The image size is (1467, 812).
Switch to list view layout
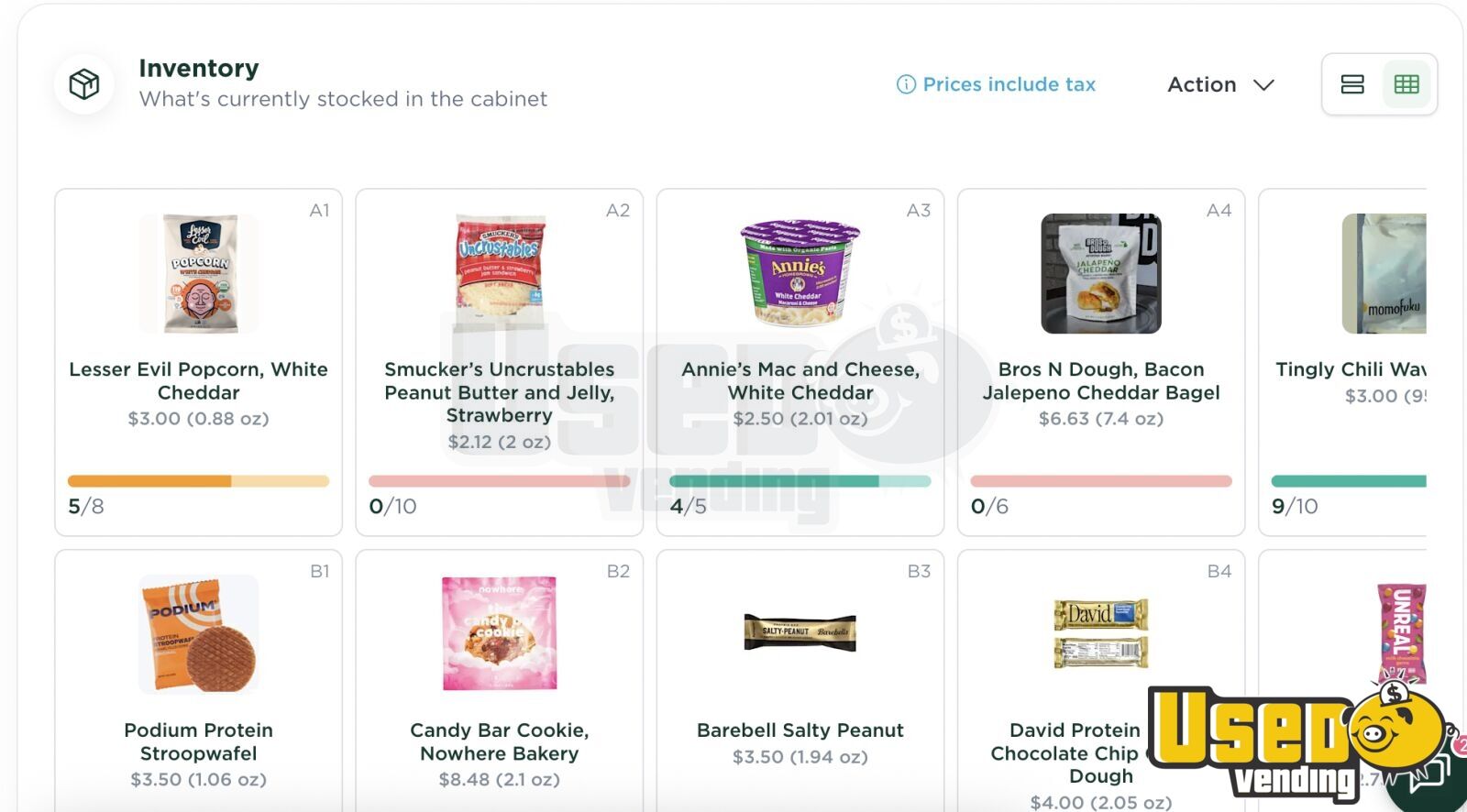(x=1352, y=84)
